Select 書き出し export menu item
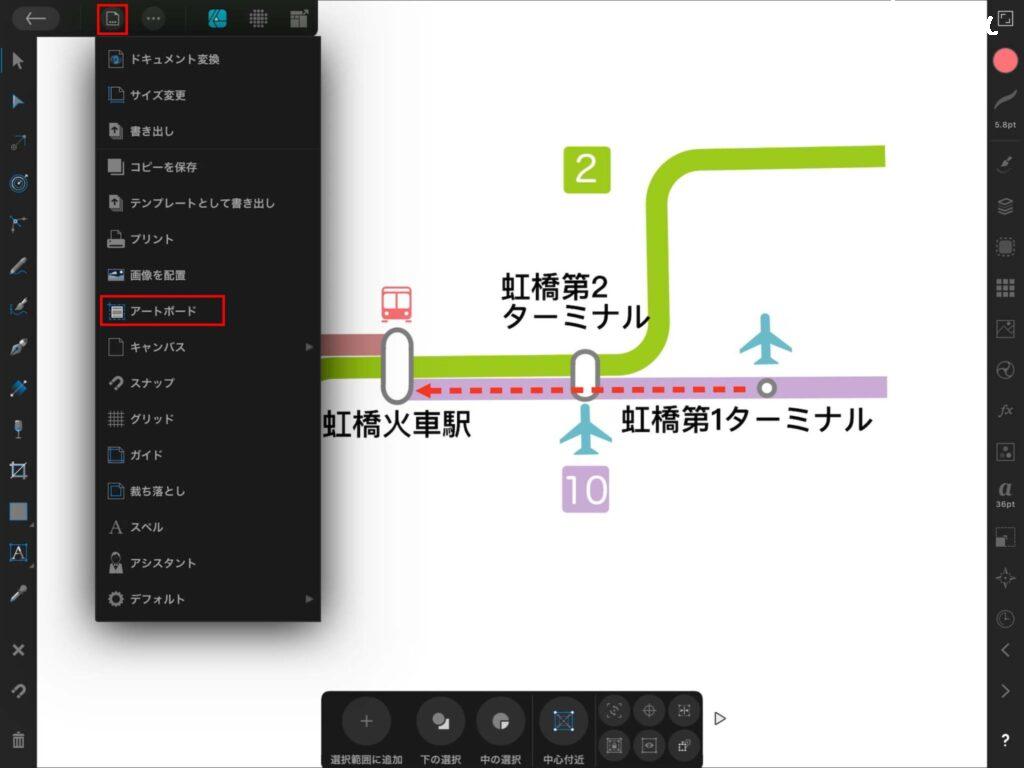 click(152, 131)
